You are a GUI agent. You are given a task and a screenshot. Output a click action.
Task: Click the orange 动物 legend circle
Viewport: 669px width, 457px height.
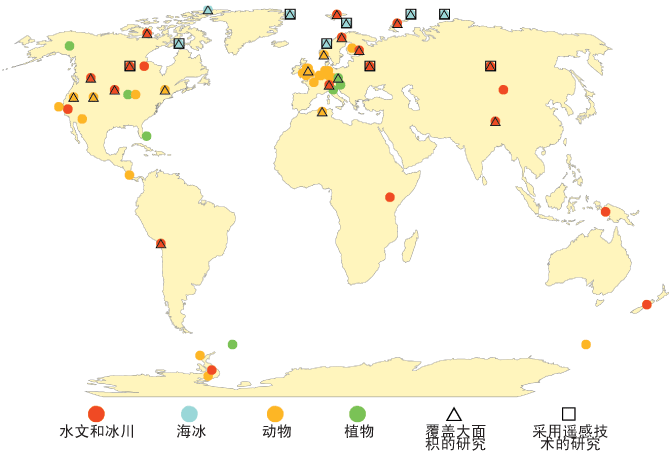click(x=275, y=414)
